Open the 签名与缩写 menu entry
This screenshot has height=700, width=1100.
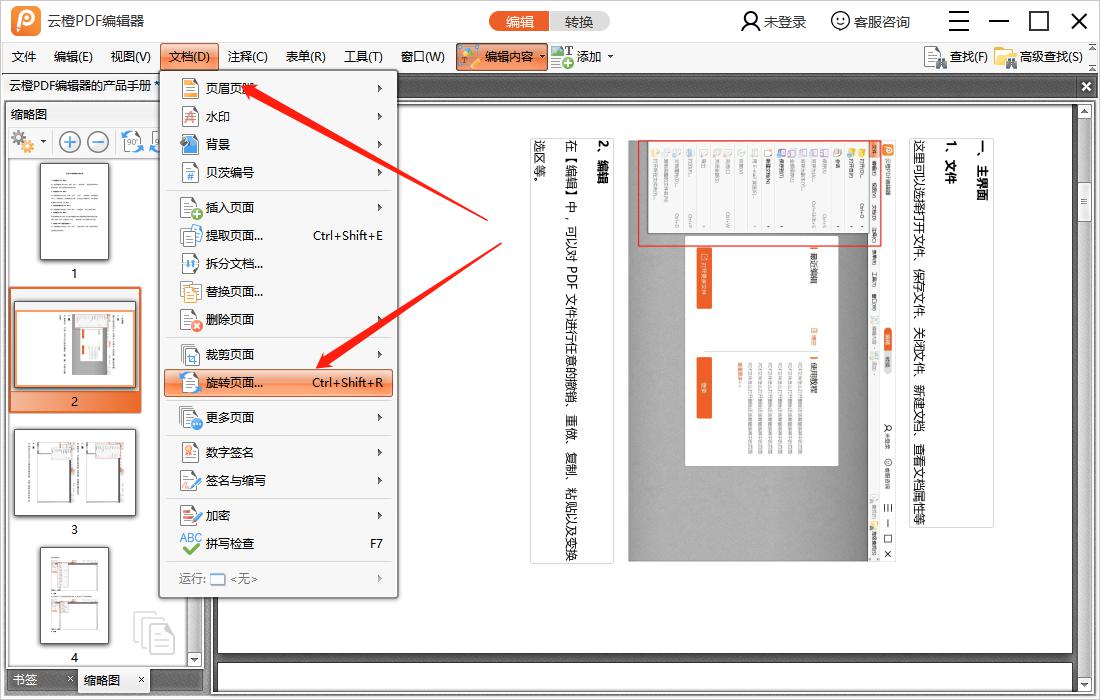pos(279,481)
